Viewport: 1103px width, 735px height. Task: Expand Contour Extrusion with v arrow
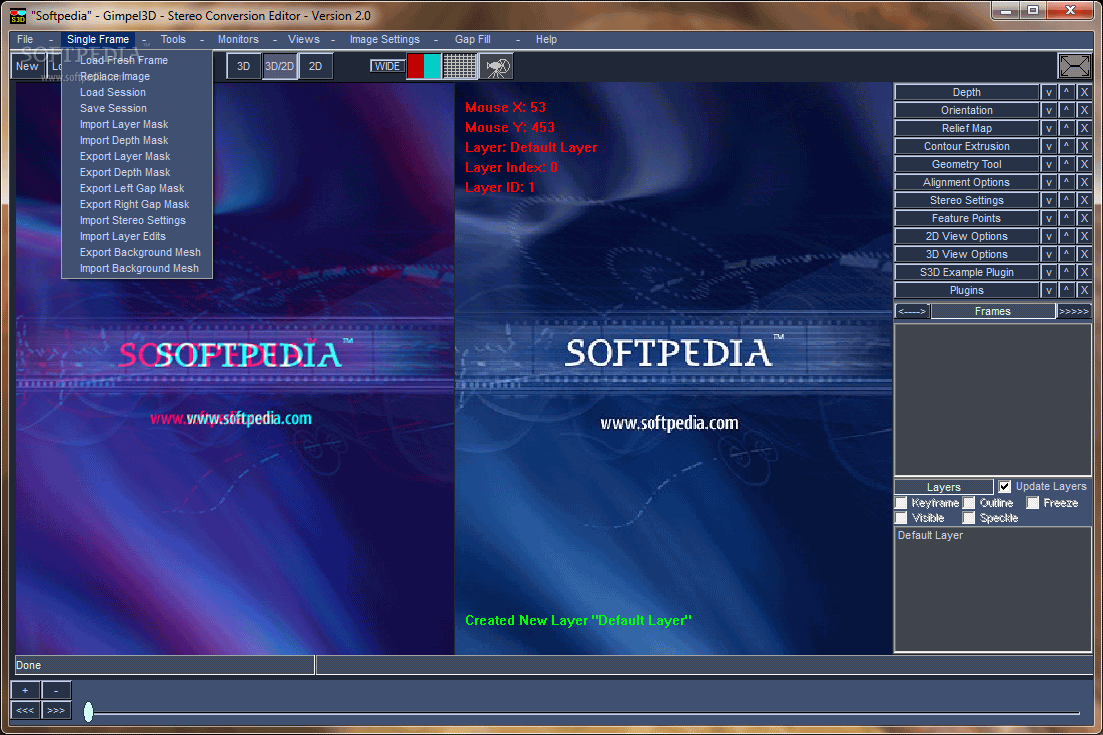click(x=1048, y=146)
